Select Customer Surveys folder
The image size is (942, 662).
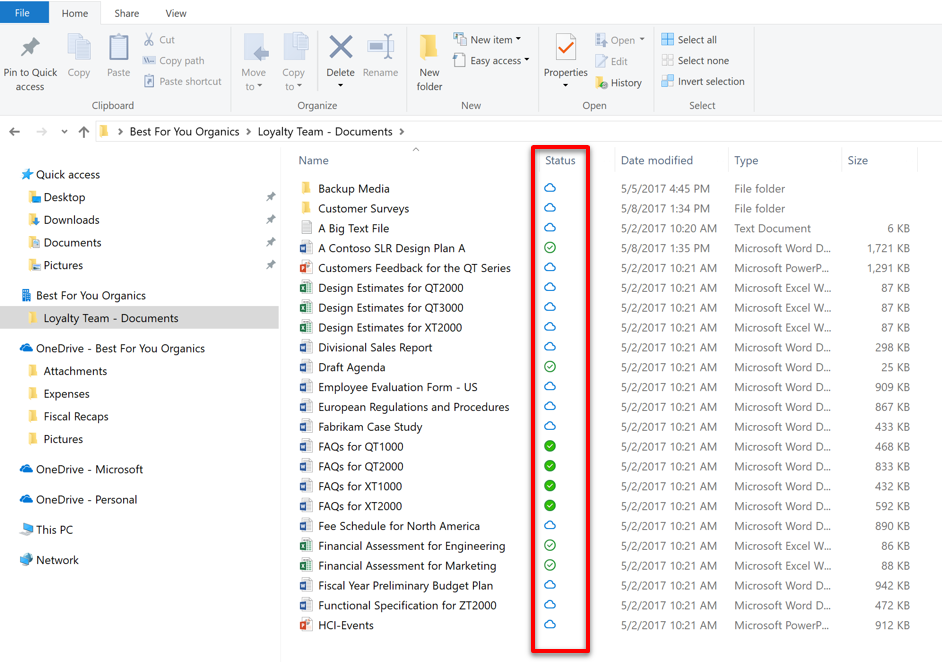(x=363, y=208)
